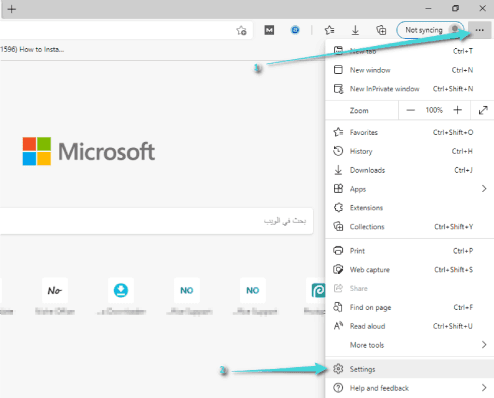Click the Not syncing profile button
The image size is (494, 398).
click(x=430, y=30)
